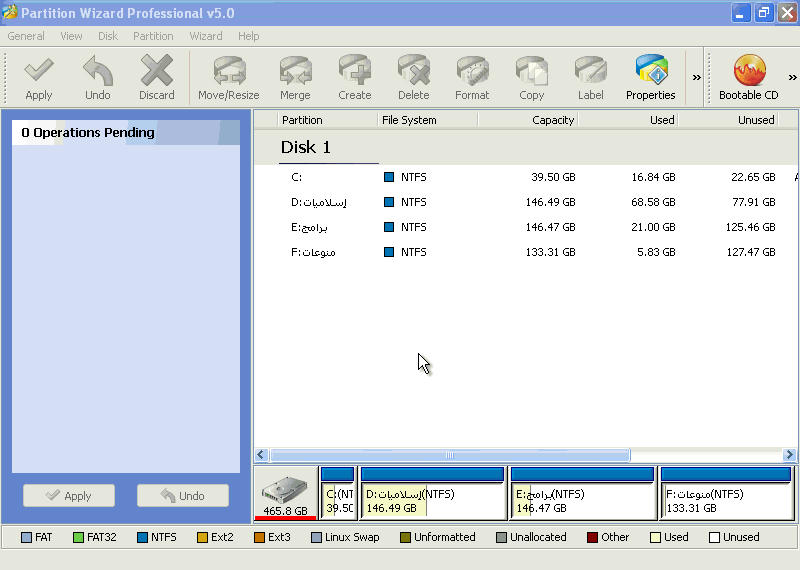
Task: Click the Other legend color swatch
Action: point(592,537)
